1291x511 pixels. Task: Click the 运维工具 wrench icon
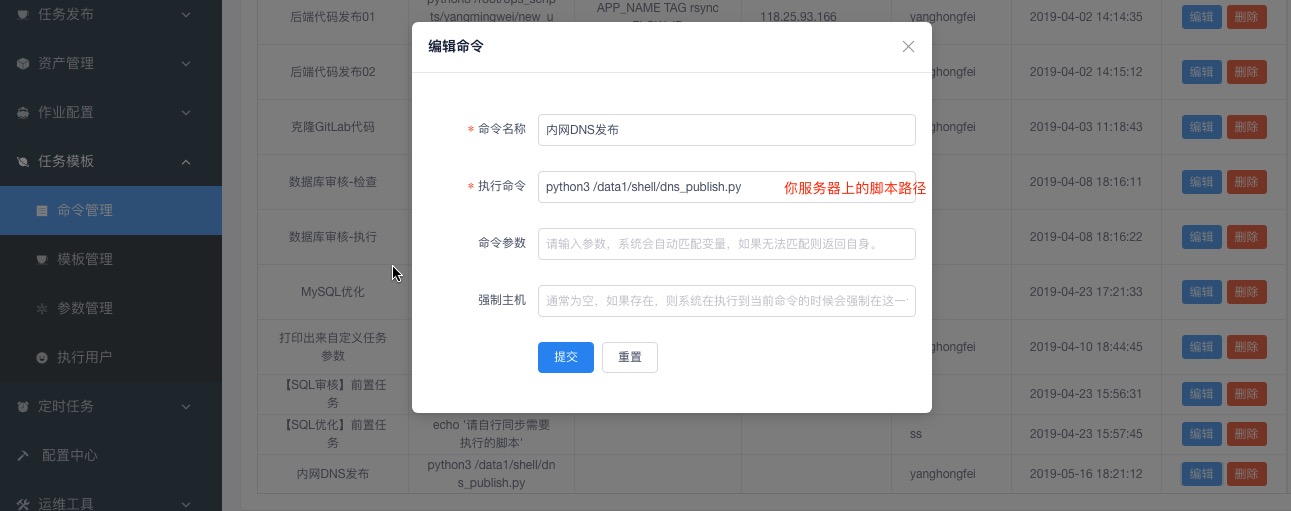coord(23,503)
